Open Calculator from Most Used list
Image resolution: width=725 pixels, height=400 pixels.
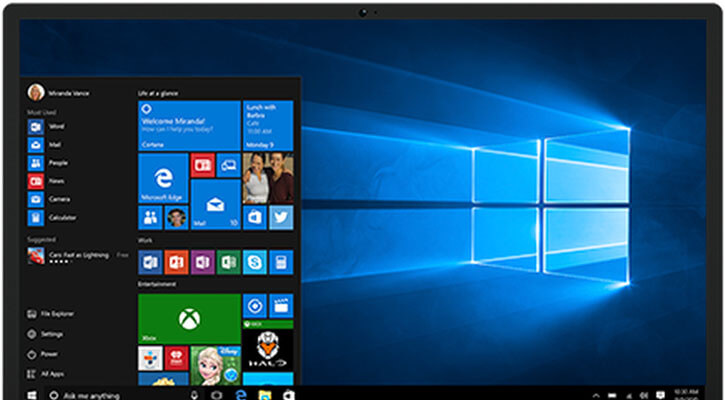(x=62, y=217)
